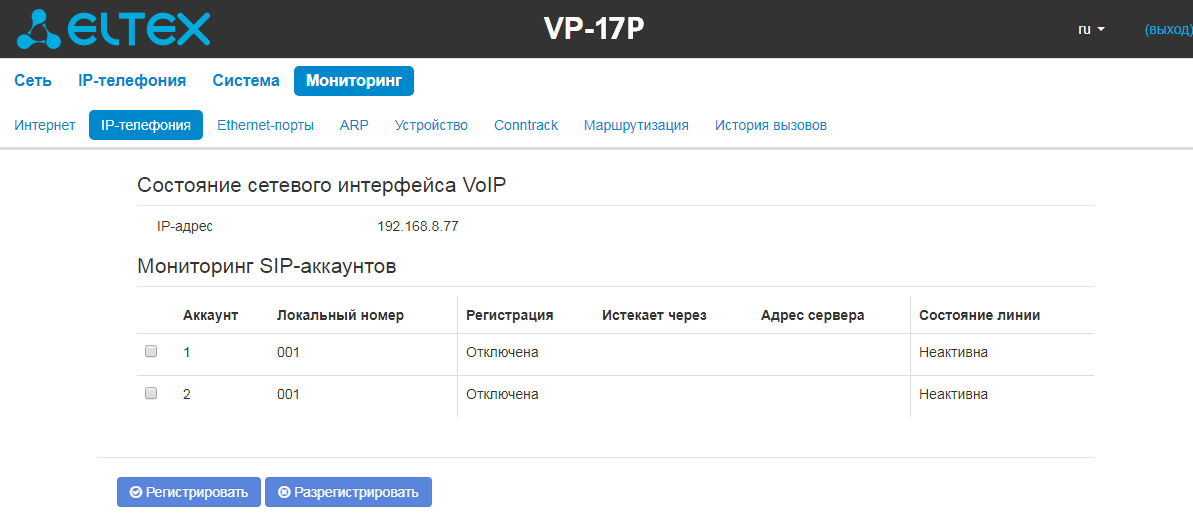1193x521 pixels.
Task: Switch to the Ethernet-порты tab
Action: point(266,125)
